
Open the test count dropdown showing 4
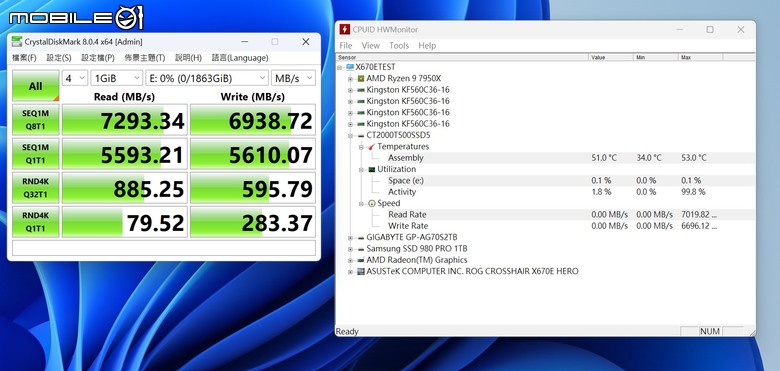click(x=75, y=78)
